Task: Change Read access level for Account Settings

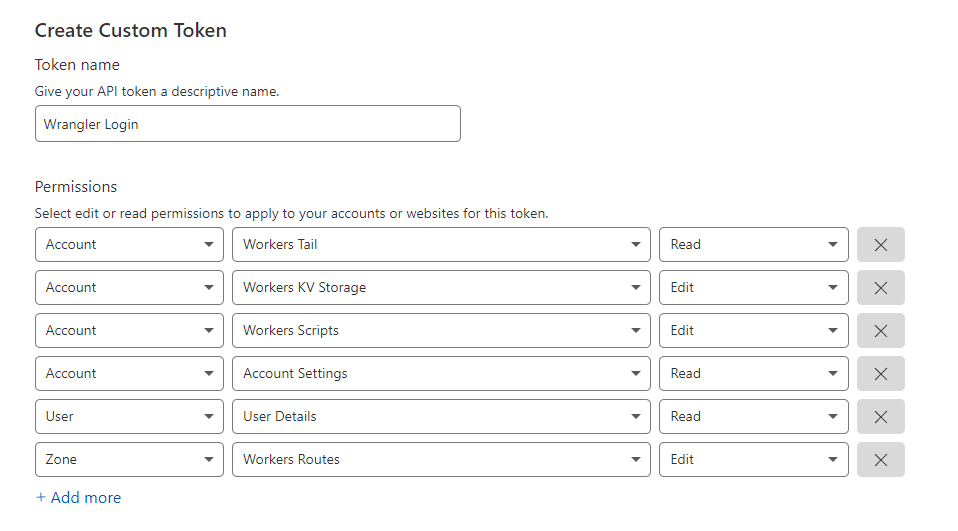Action: pos(754,373)
